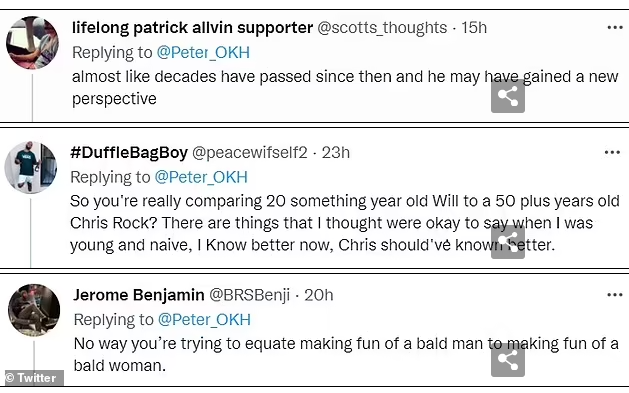This screenshot has width=629, height=393.
Task: Open @Peter_OKH link in first reply
Action: pyautogui.click(x=203, y=53)
